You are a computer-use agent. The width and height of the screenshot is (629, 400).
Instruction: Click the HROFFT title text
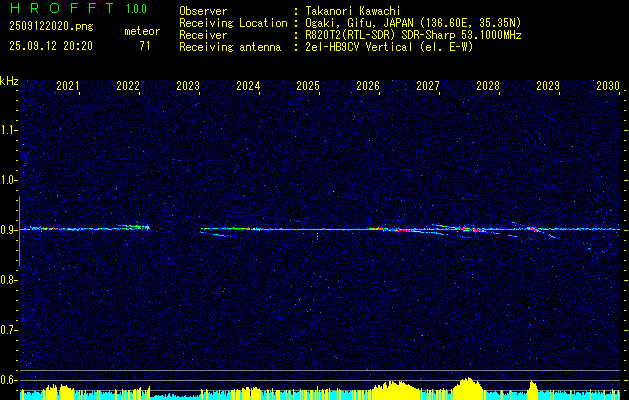coord(62,8)
